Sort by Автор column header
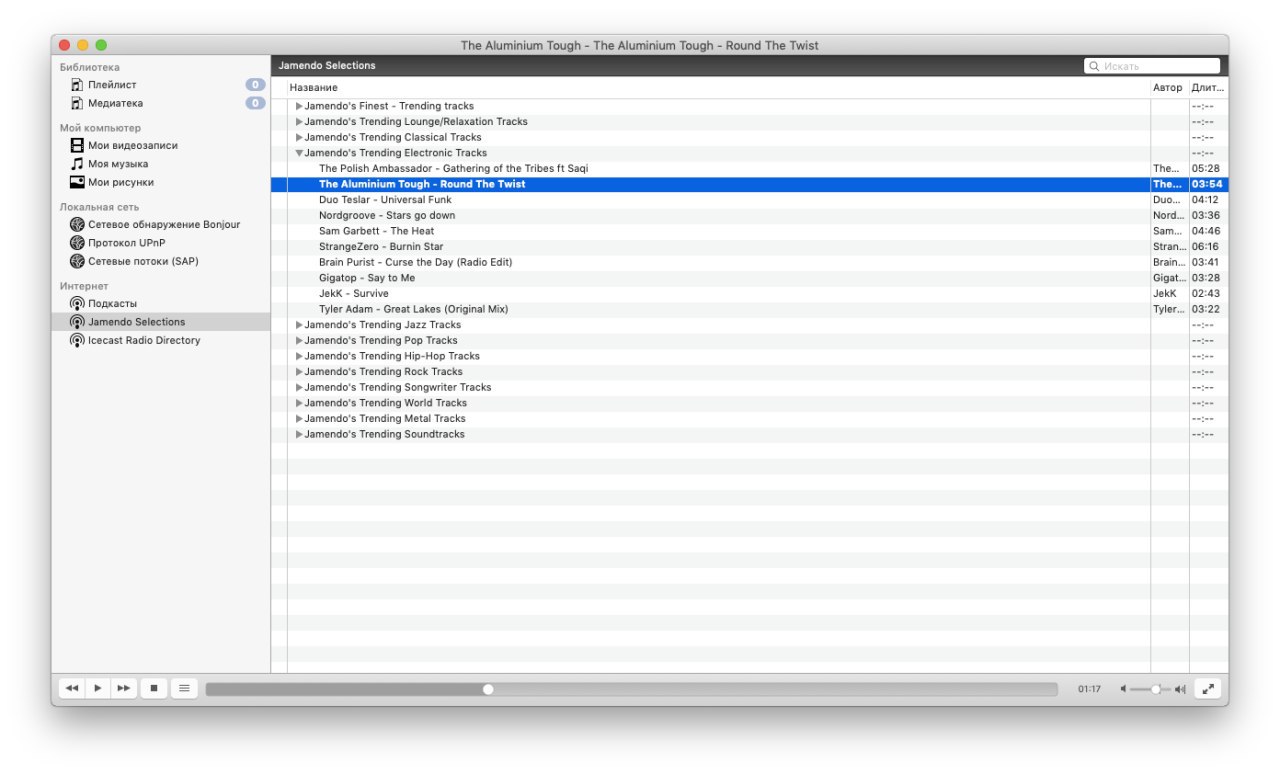Viewport: 1280px width, 774px height. tap(1169, 88)
